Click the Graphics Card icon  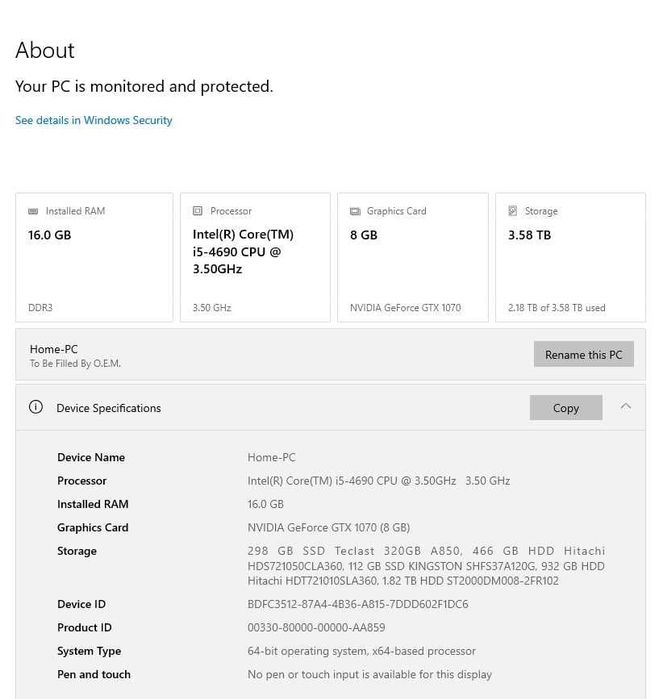(x=355, y=212)
